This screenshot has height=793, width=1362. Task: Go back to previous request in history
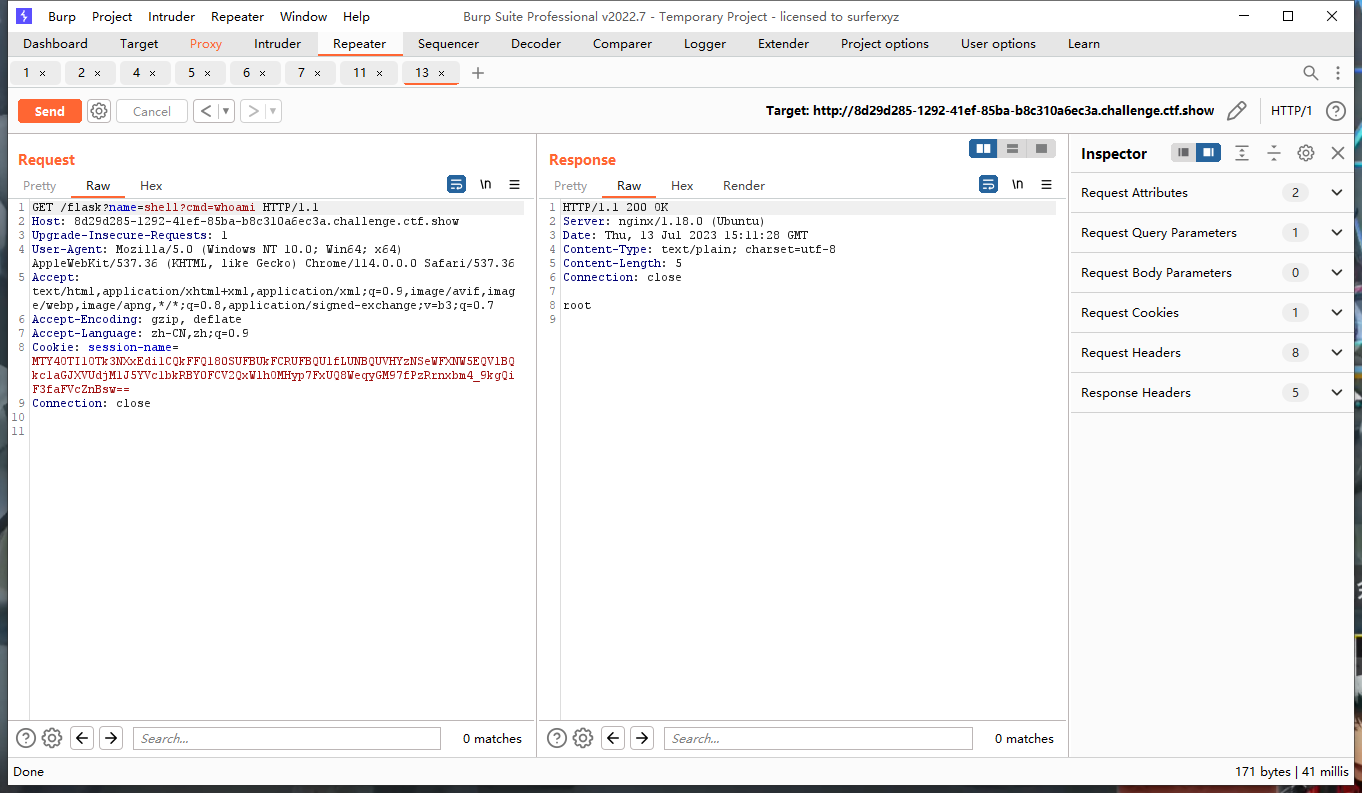pos(205,111)
